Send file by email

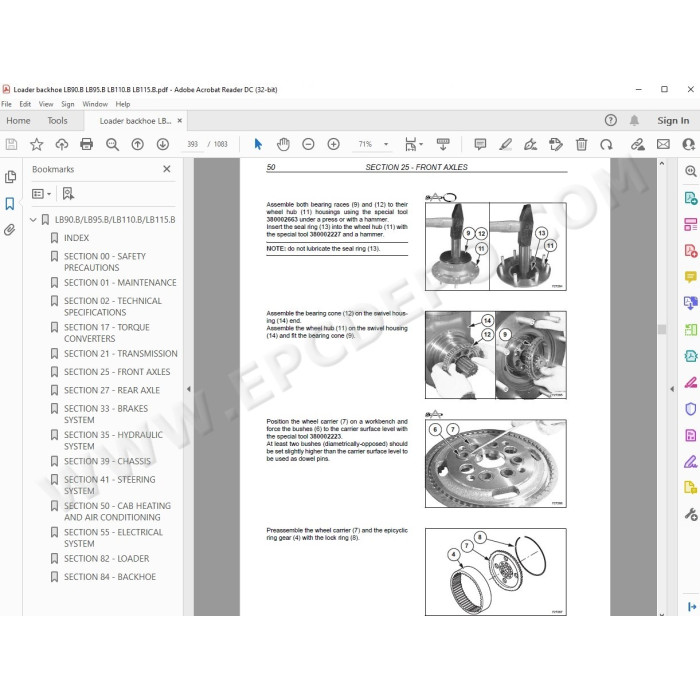tap(663, 144)
